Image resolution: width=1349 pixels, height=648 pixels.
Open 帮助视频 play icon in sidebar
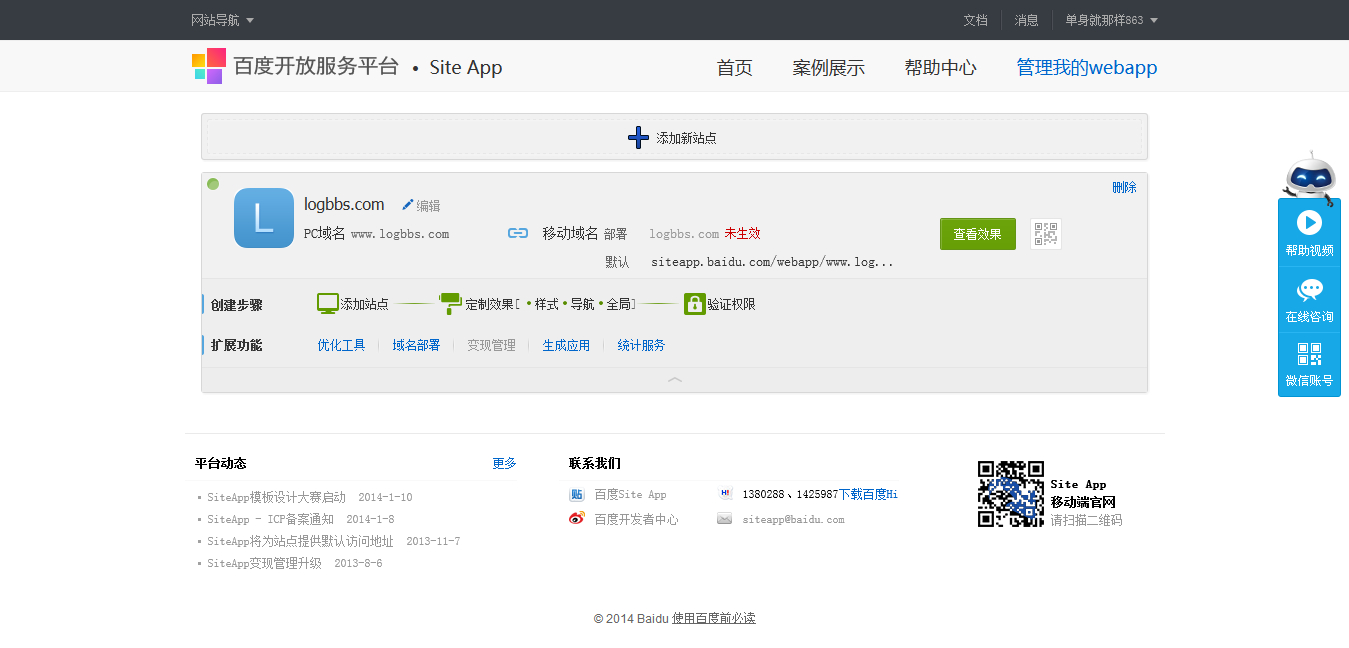point(1309,222)
